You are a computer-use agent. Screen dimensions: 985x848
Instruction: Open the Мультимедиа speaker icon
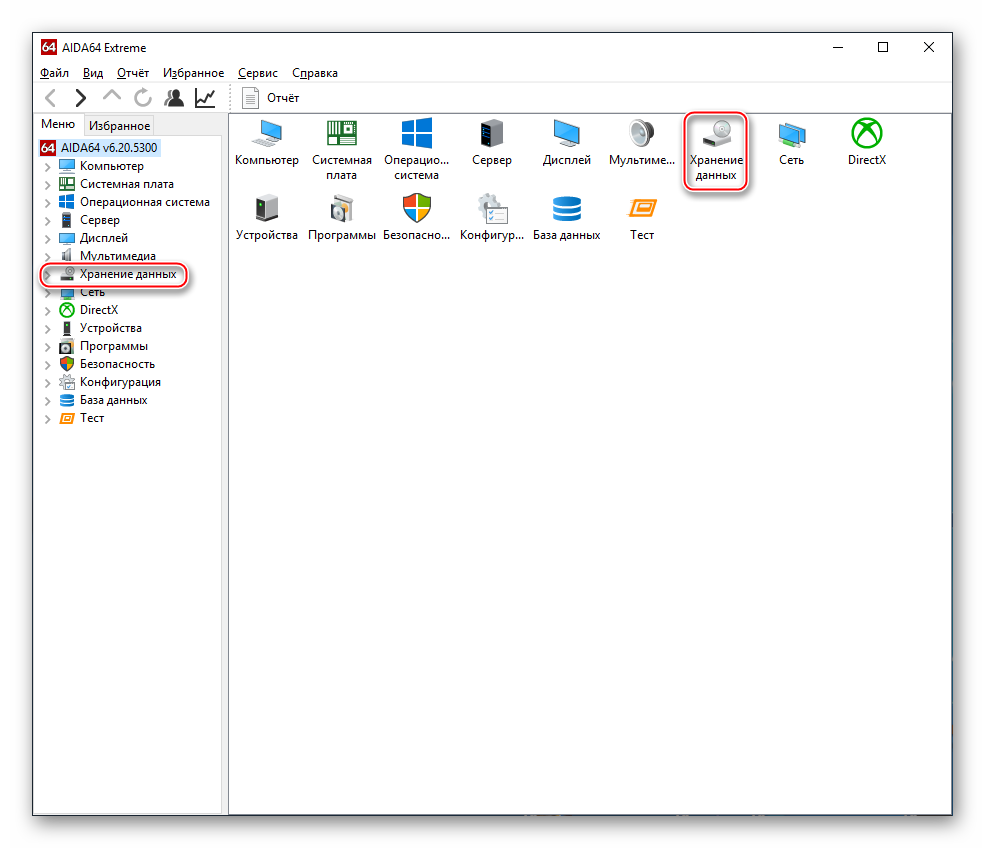pyautogui.click(x=641, y=143)
